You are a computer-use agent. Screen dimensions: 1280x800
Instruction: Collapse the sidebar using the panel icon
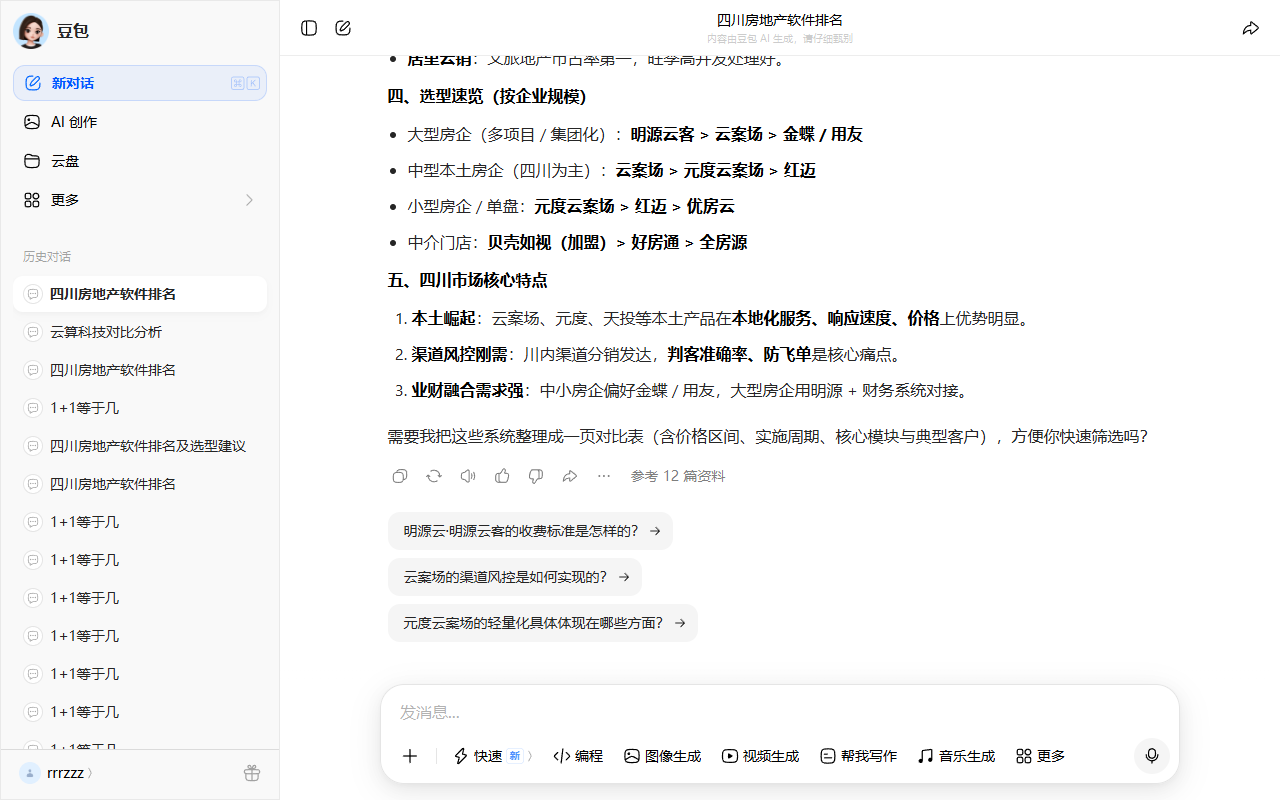point(309,28)
